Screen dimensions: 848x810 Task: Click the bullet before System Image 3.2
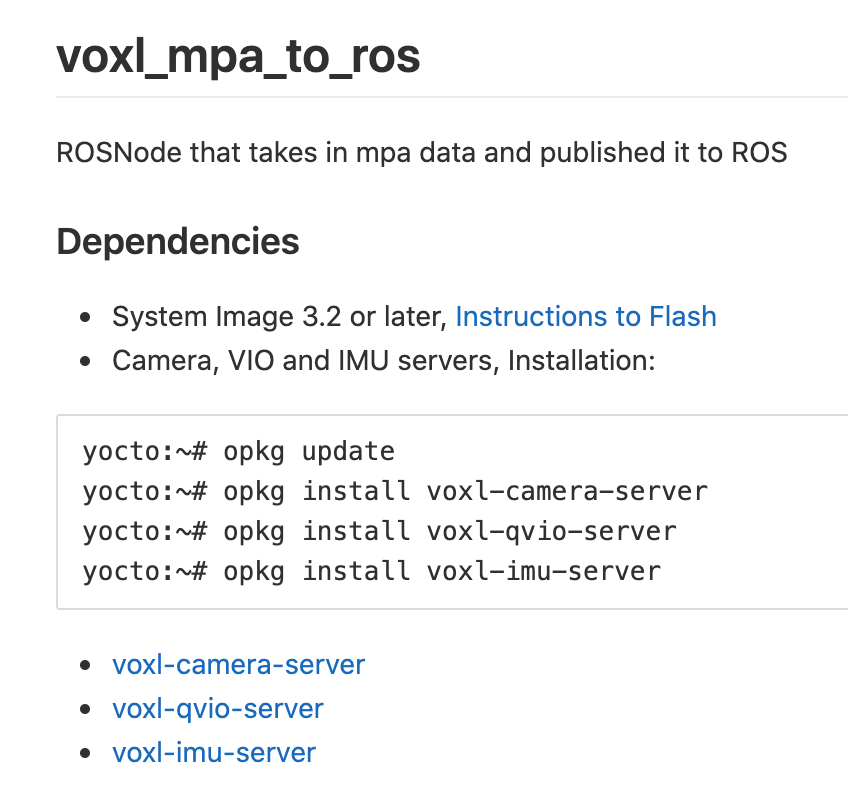click(x=85, y=317)
